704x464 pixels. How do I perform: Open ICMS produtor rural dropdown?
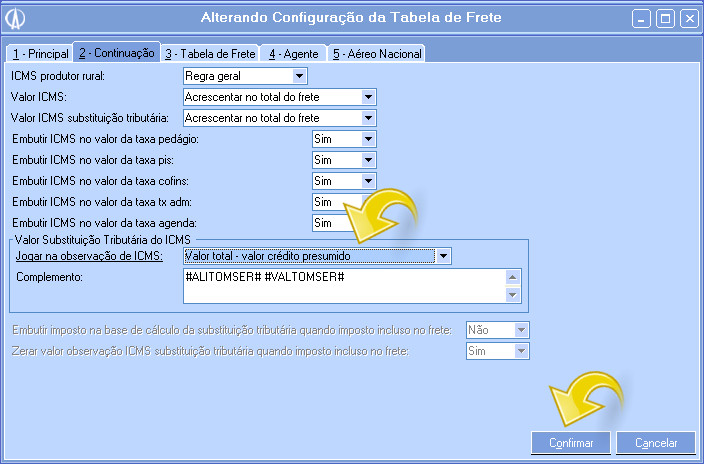[299, 76]
